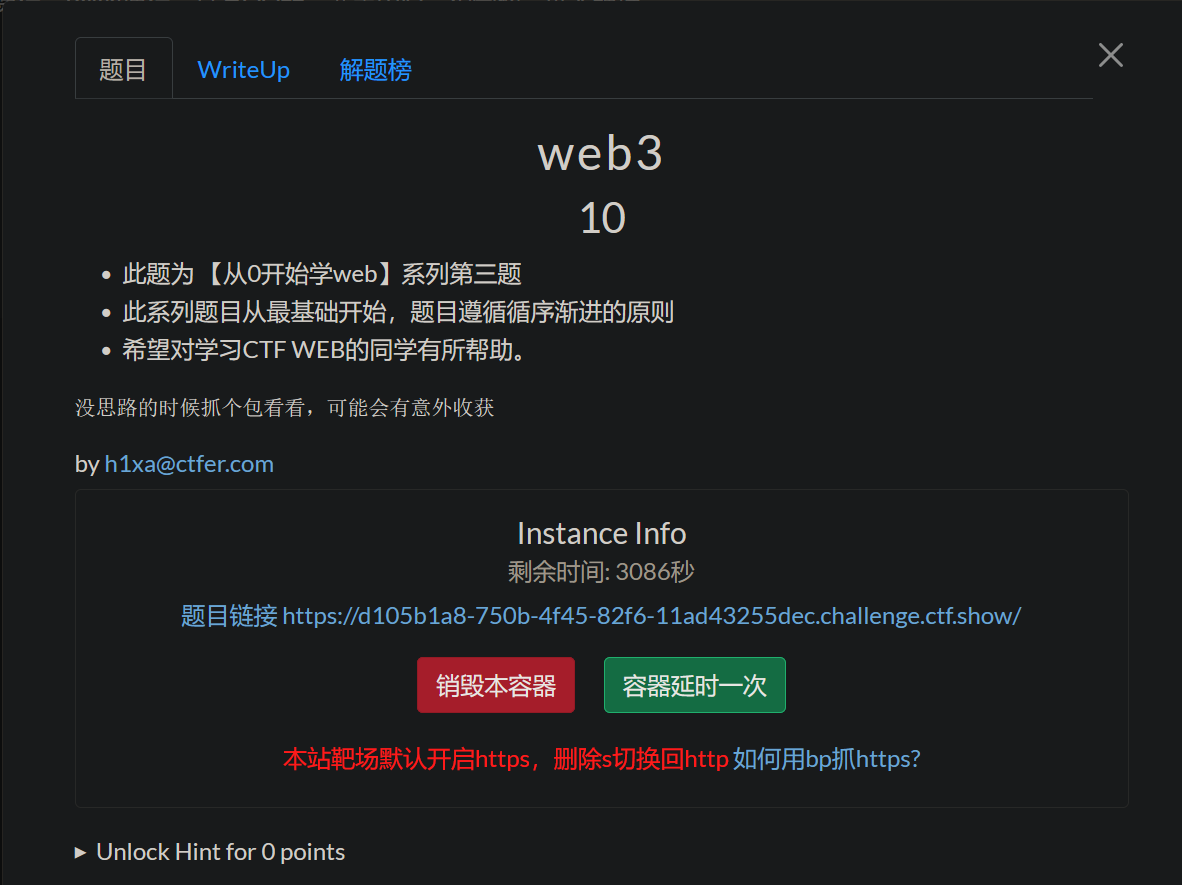Expand Unlock Hint for 0 points

pyautogui.click(x=210, y=852)
